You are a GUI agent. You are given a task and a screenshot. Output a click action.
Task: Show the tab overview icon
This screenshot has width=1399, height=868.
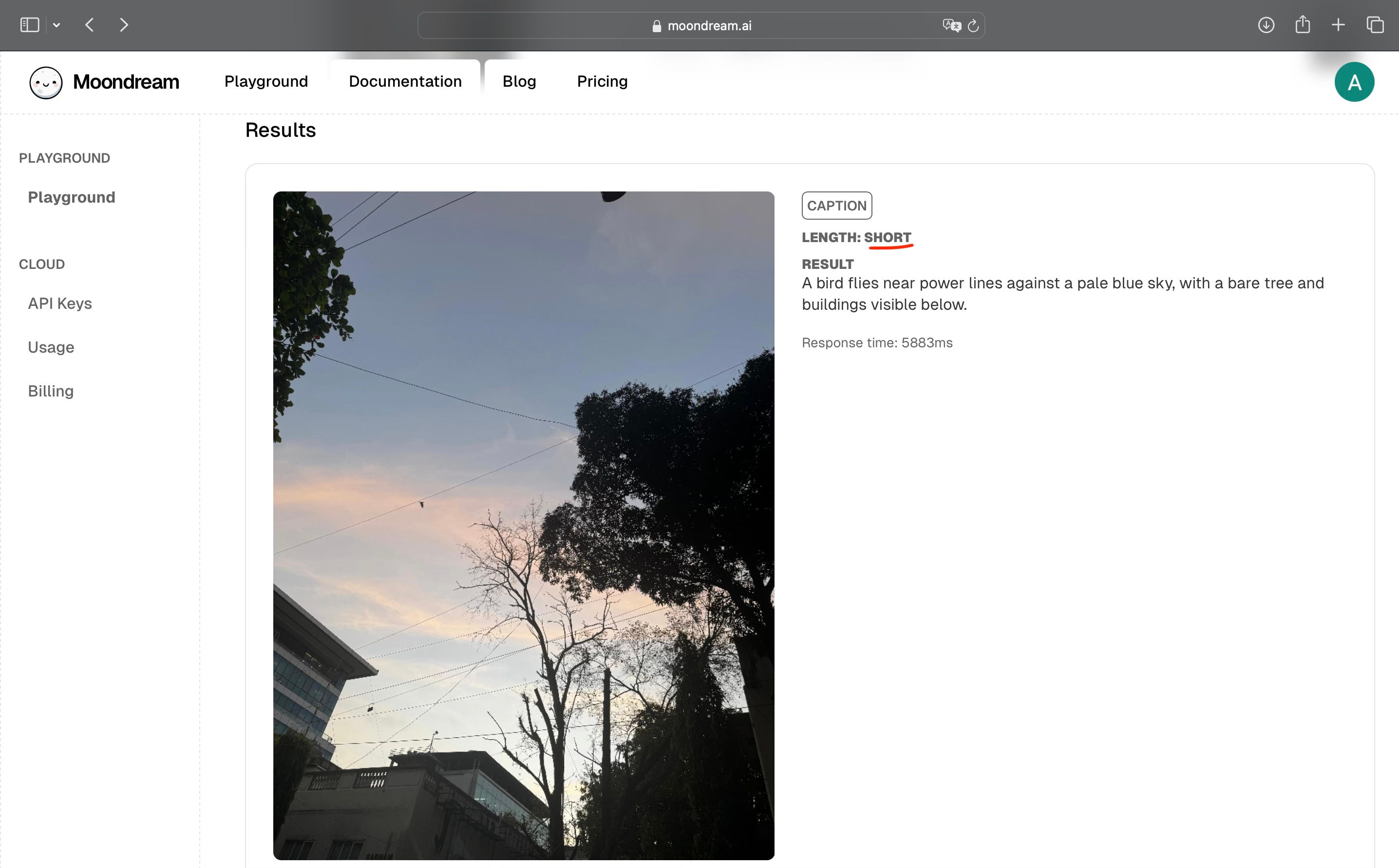coord(1375,25)
